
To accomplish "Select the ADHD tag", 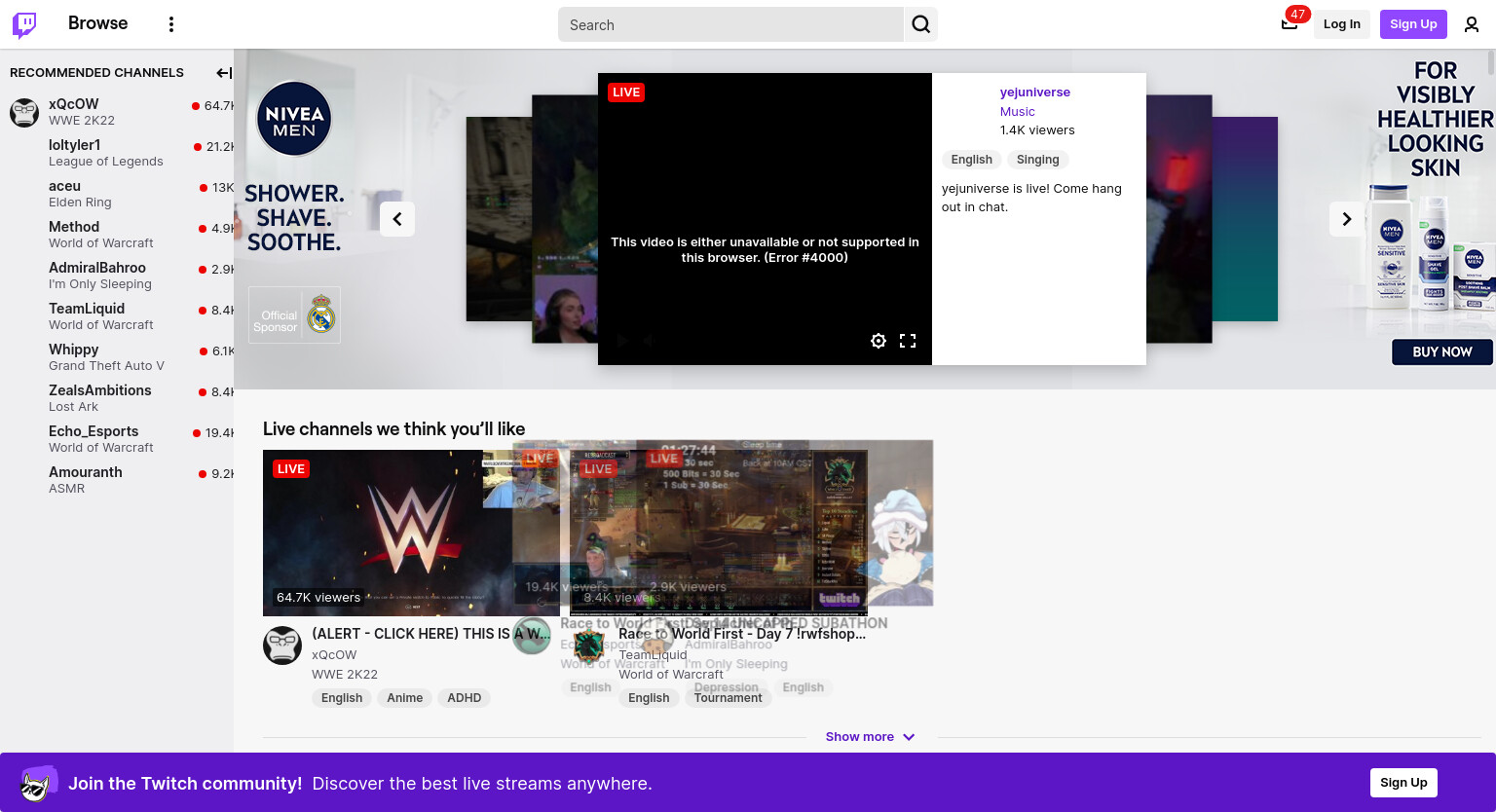I will pos(464,698).
